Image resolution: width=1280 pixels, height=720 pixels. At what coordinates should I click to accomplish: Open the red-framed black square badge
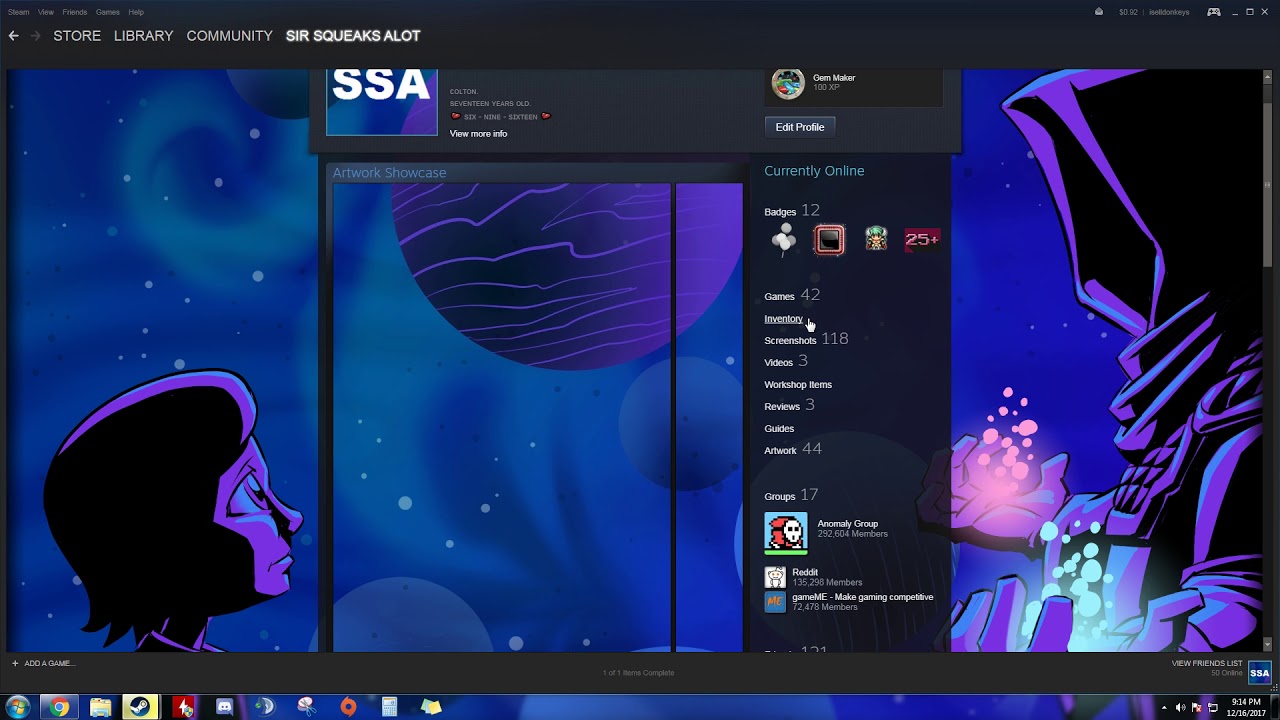click(x=829, y=240)
